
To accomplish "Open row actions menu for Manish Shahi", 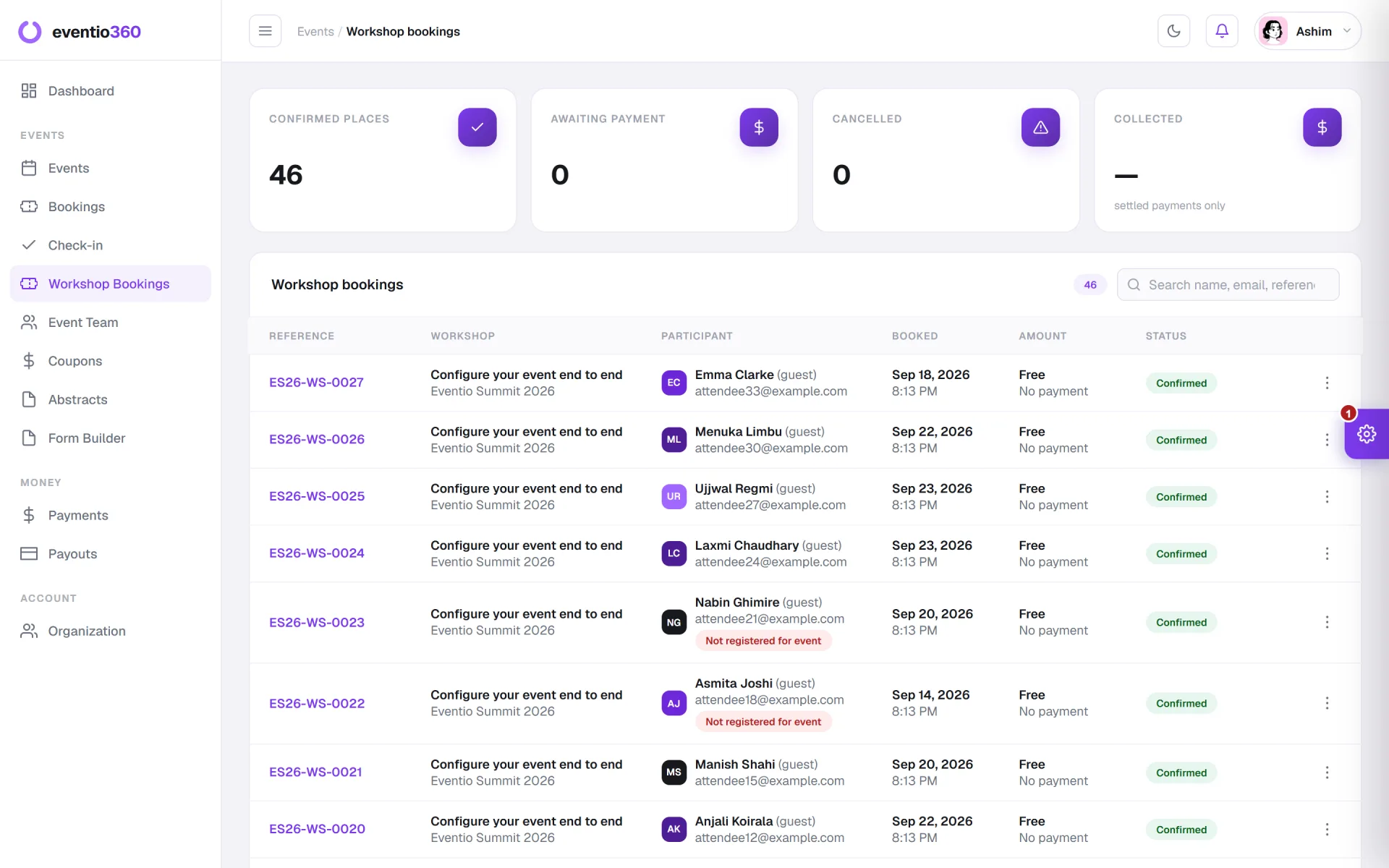I will pyautogui.click(x=1327, y=773).
